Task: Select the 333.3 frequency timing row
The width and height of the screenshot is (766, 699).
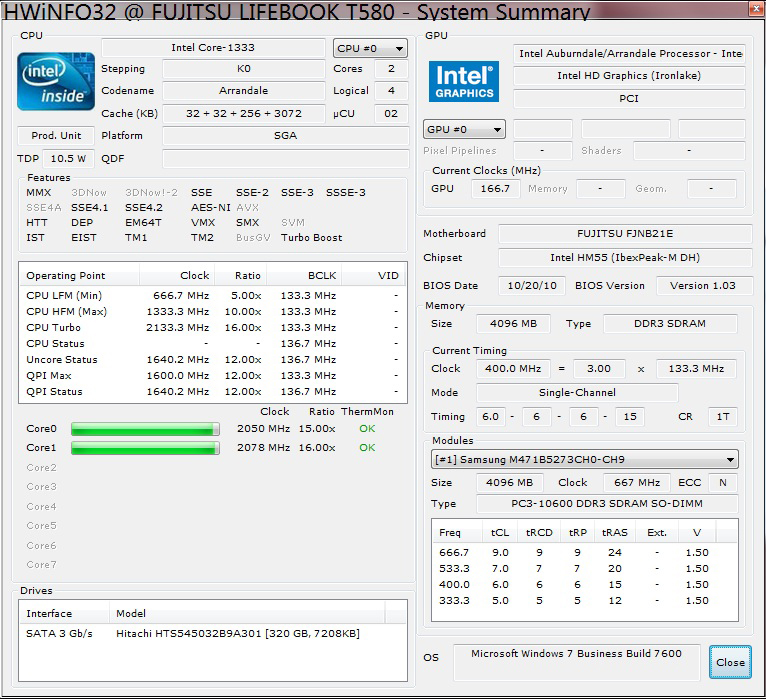Action: coord(585,601)
